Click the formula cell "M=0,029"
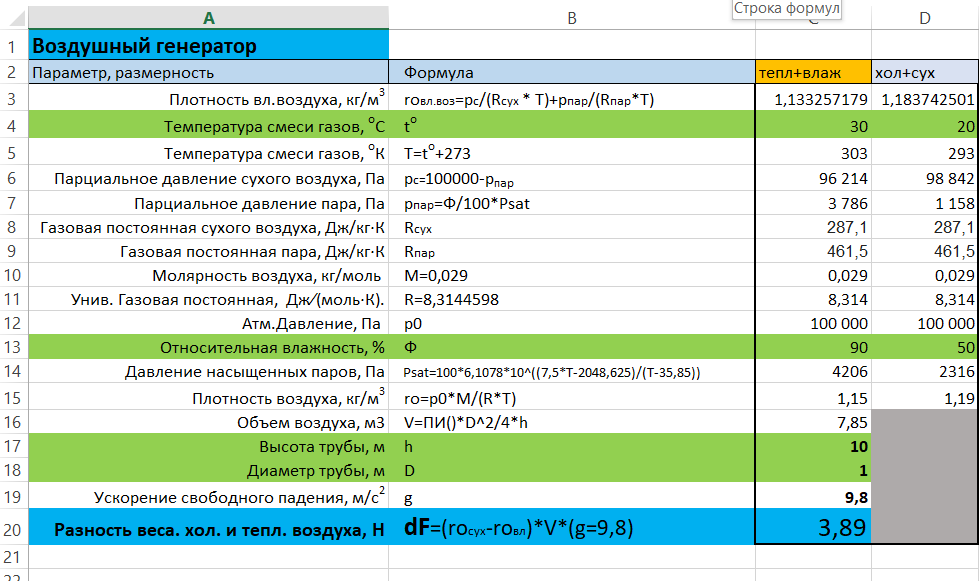The image size is (979, 581). 572,275
